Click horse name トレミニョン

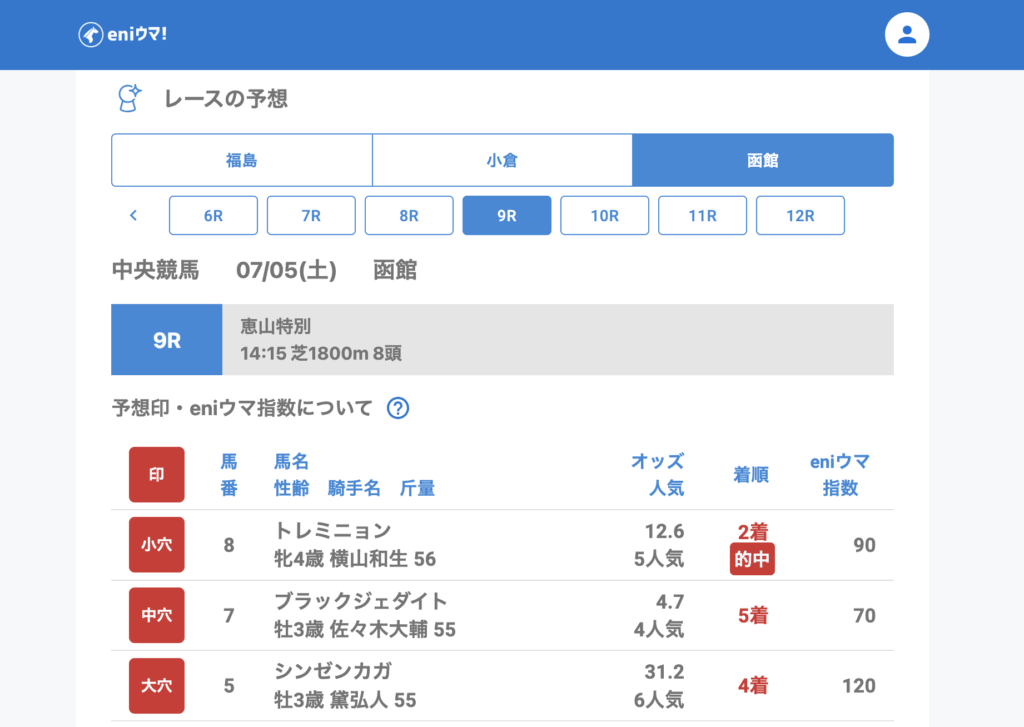tap(332, 531)
